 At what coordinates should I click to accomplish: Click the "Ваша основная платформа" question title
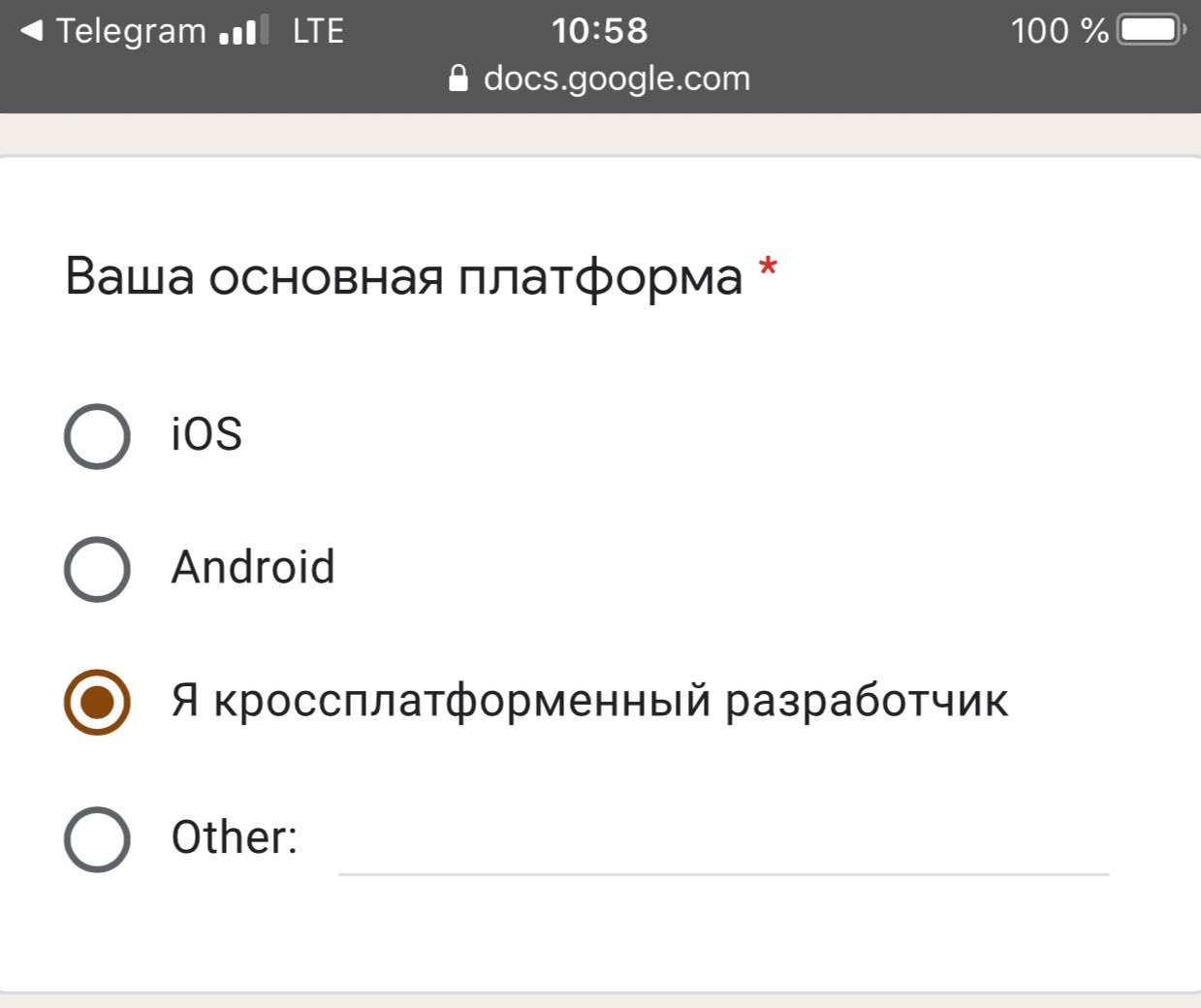[x=403, y=277]
